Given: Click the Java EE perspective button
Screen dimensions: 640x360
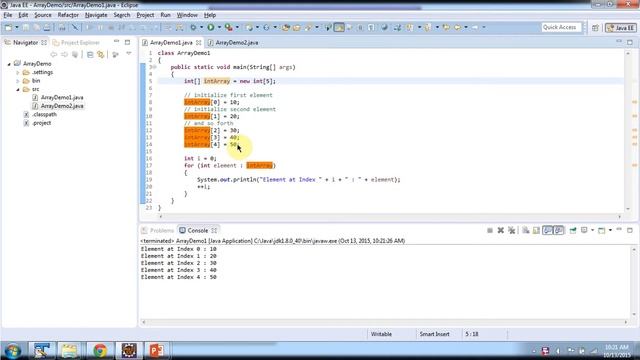Looking at the screenshot, I should (x=621, y=28).
